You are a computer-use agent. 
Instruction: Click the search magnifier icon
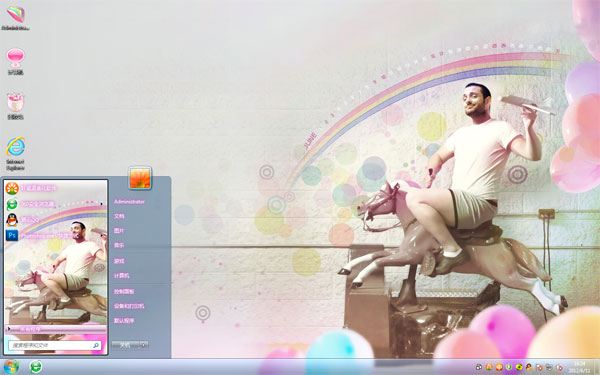coord(96,345)
